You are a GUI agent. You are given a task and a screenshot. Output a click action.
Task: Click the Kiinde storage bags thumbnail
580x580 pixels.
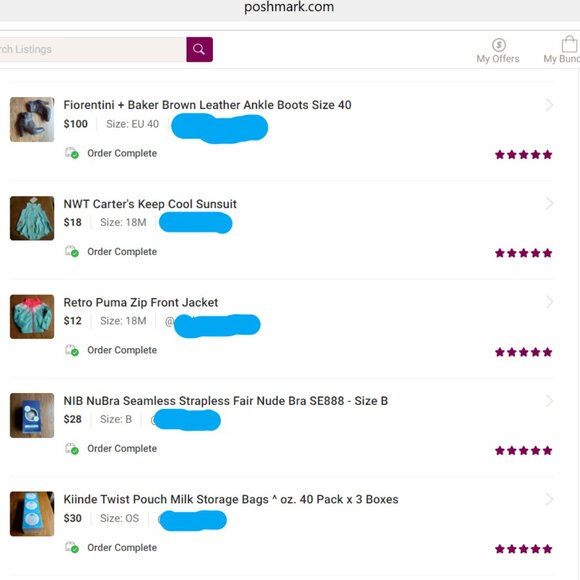(x=32, y=514)
